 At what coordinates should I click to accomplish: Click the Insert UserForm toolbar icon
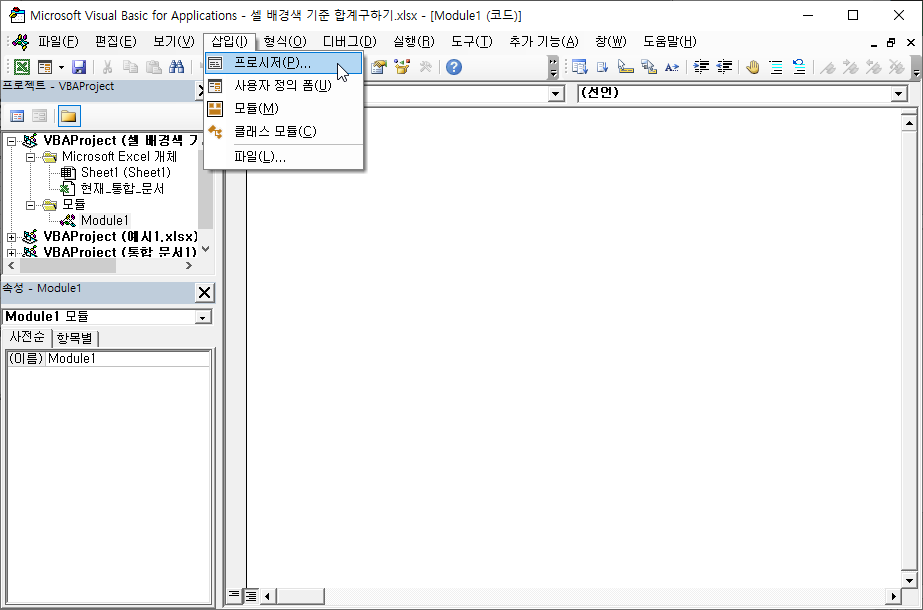pyautogui.click(x=45, y=67)
